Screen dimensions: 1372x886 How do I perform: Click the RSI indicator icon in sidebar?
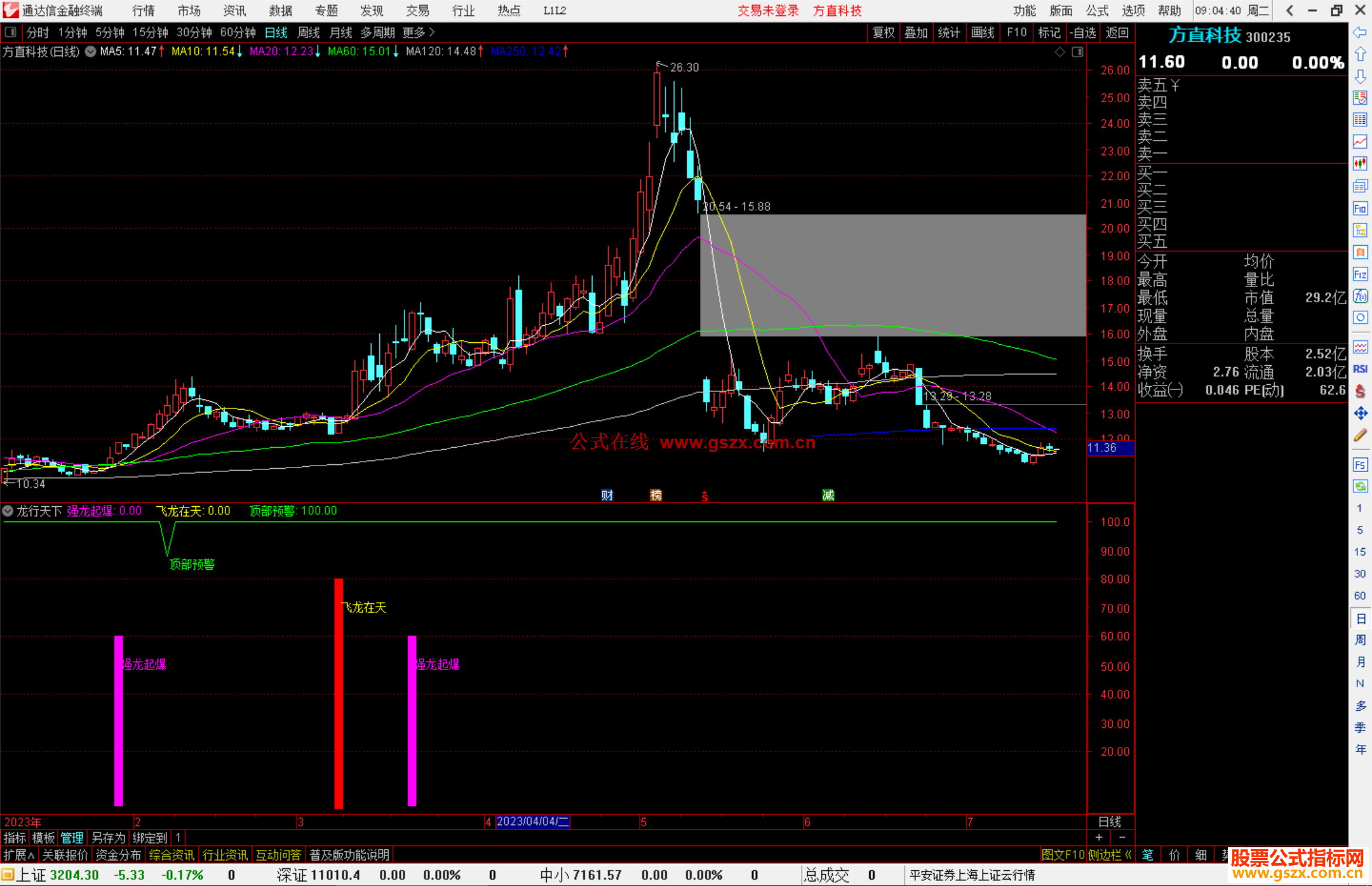click(x=1360, y=369)
